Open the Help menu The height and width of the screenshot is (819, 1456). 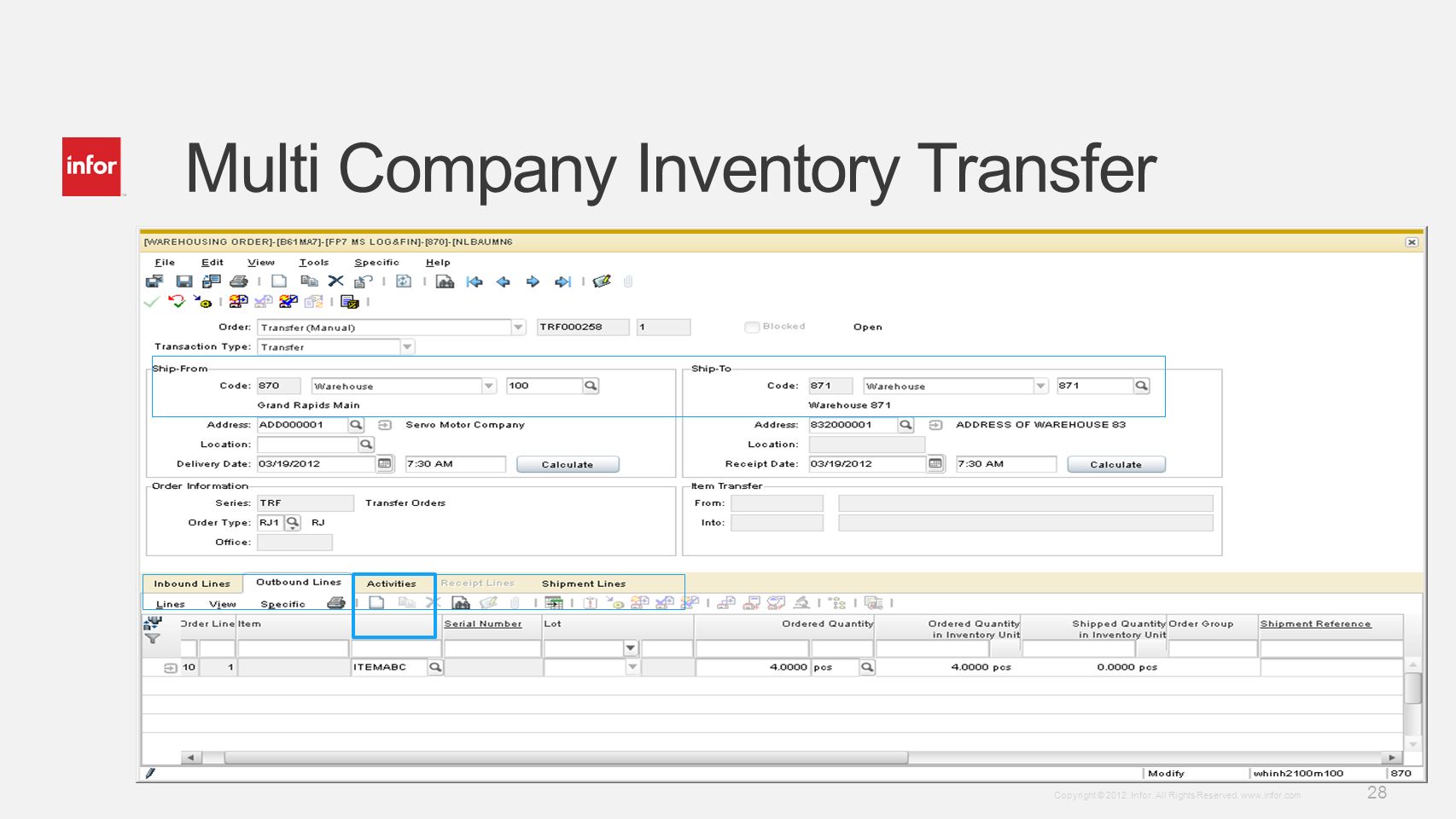(x=438, y=263)
